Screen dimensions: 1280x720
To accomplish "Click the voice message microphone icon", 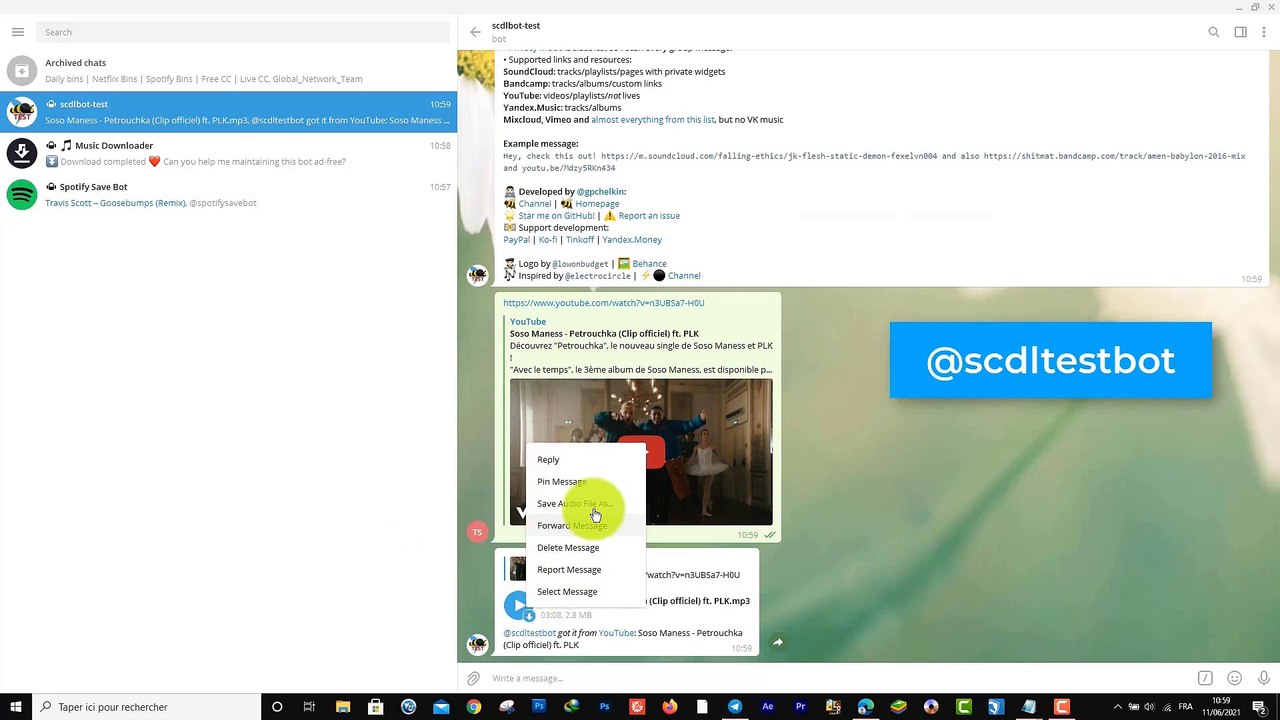I will pos(1264,678).
